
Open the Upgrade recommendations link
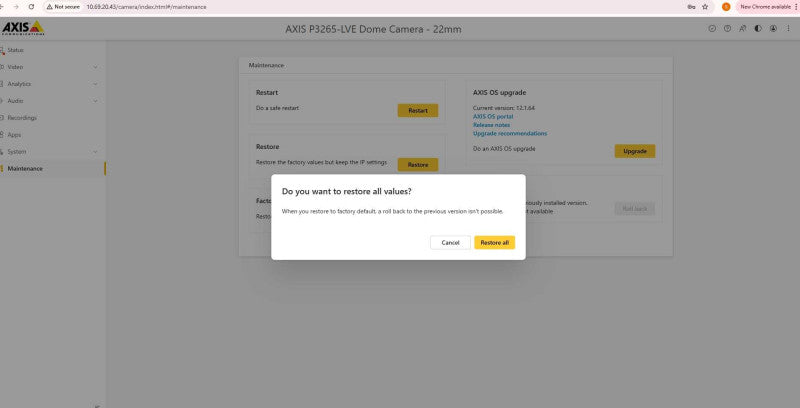[510, 134]
